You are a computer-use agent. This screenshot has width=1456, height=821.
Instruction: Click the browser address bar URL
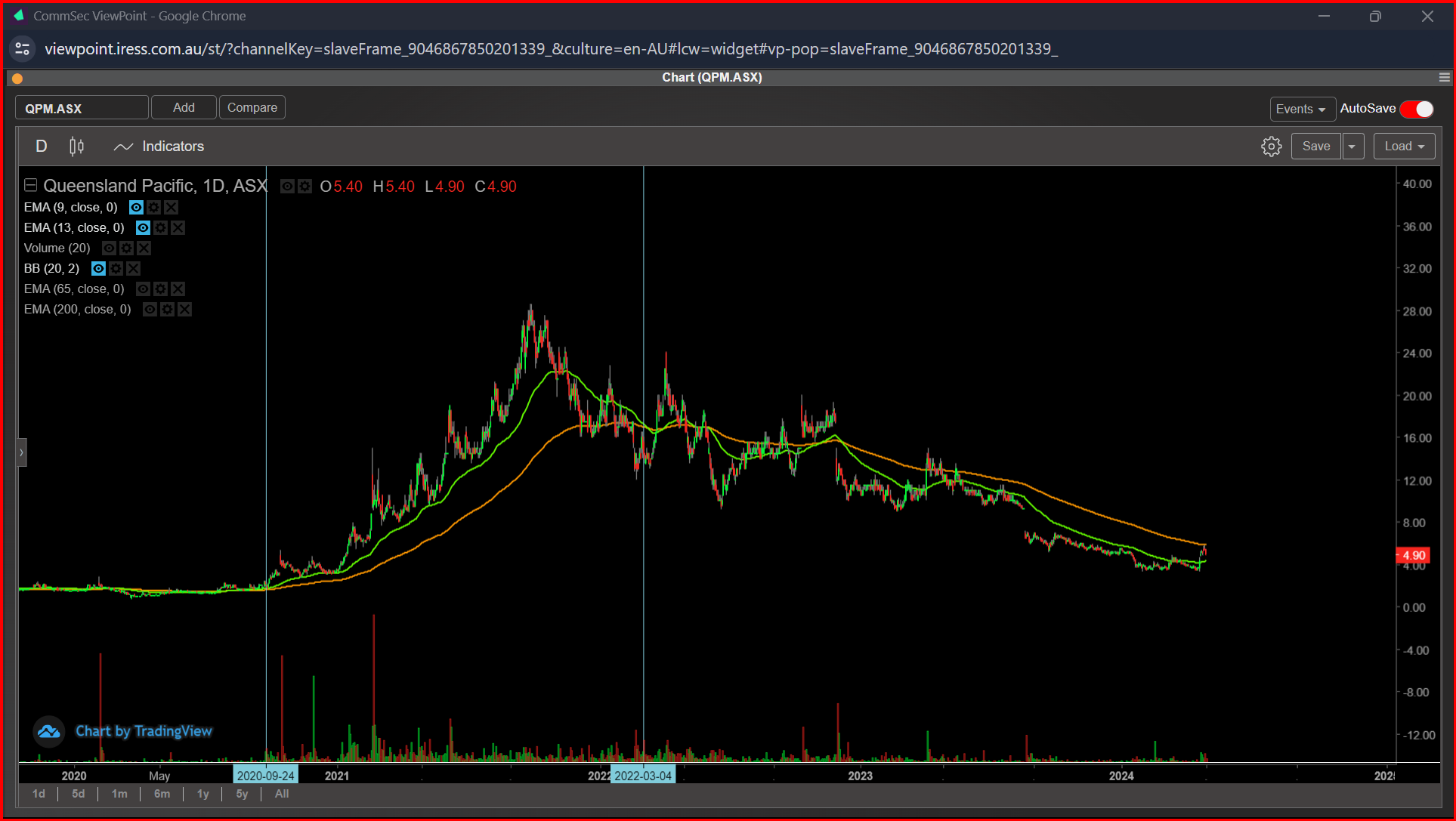pos(551,49)
